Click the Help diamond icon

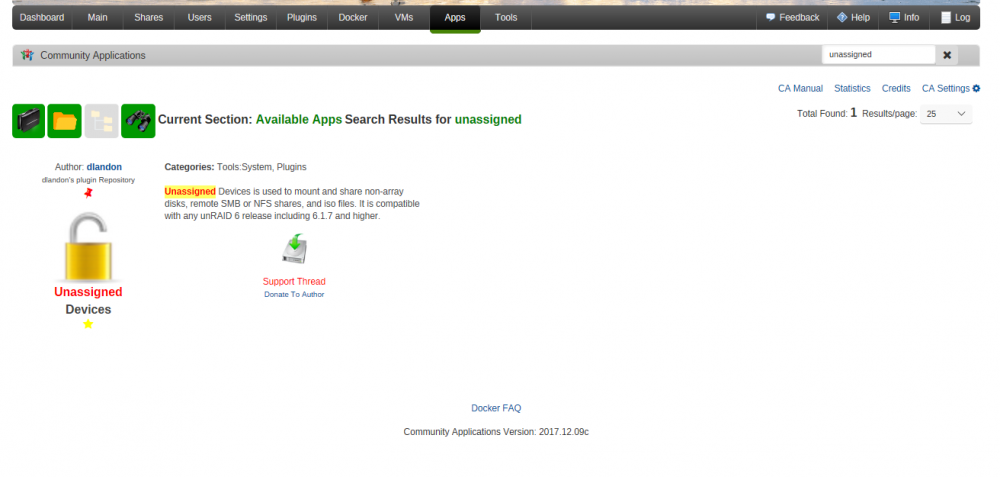point(842,17)
